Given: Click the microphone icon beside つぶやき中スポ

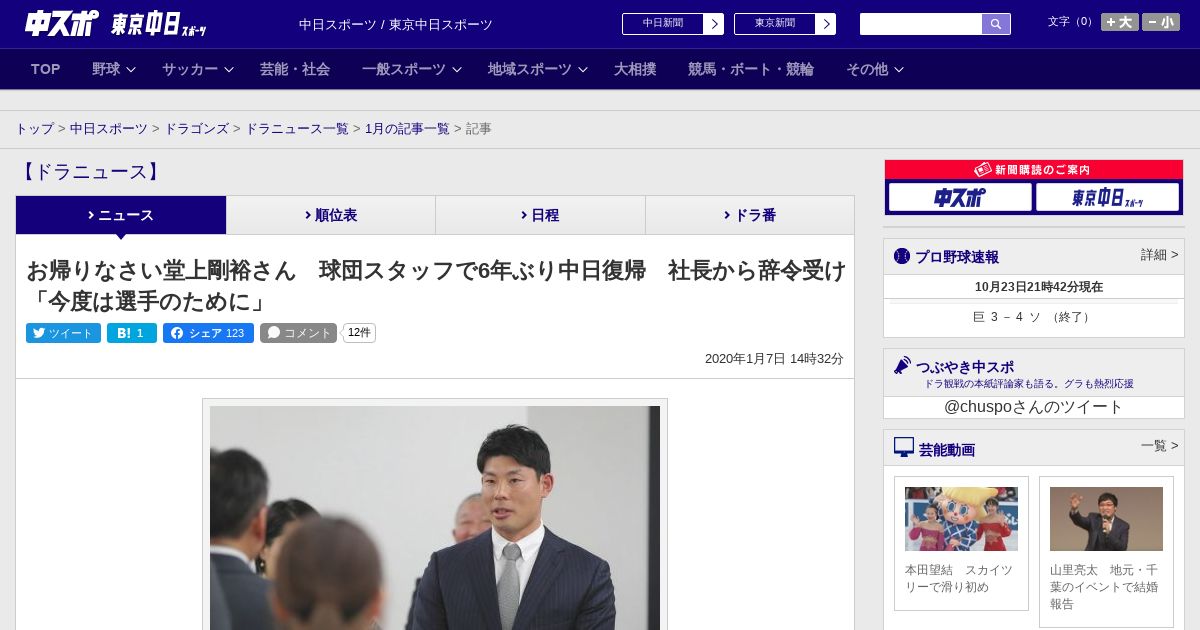Looking at the screenshot, I should coord(902,366).
